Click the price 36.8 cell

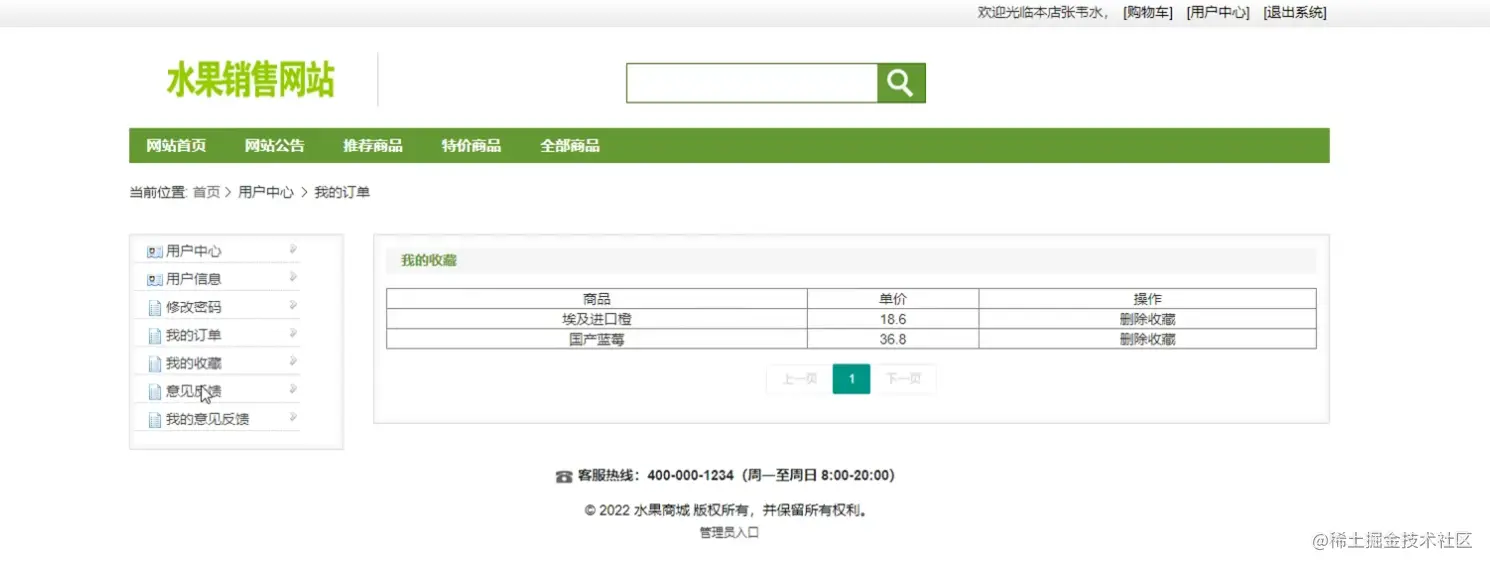point(893,340)
